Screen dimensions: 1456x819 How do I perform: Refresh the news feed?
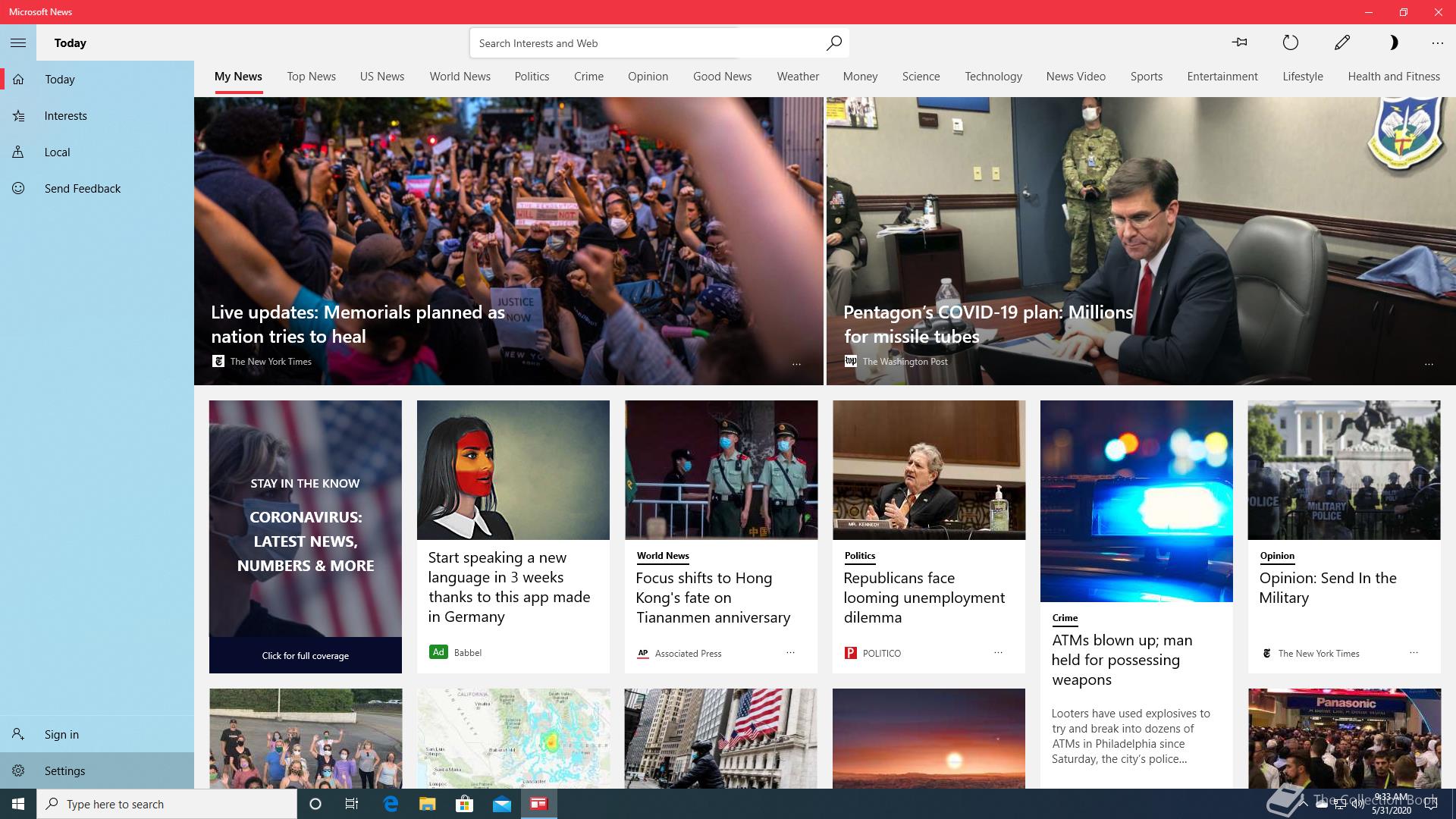point(1291,42)
